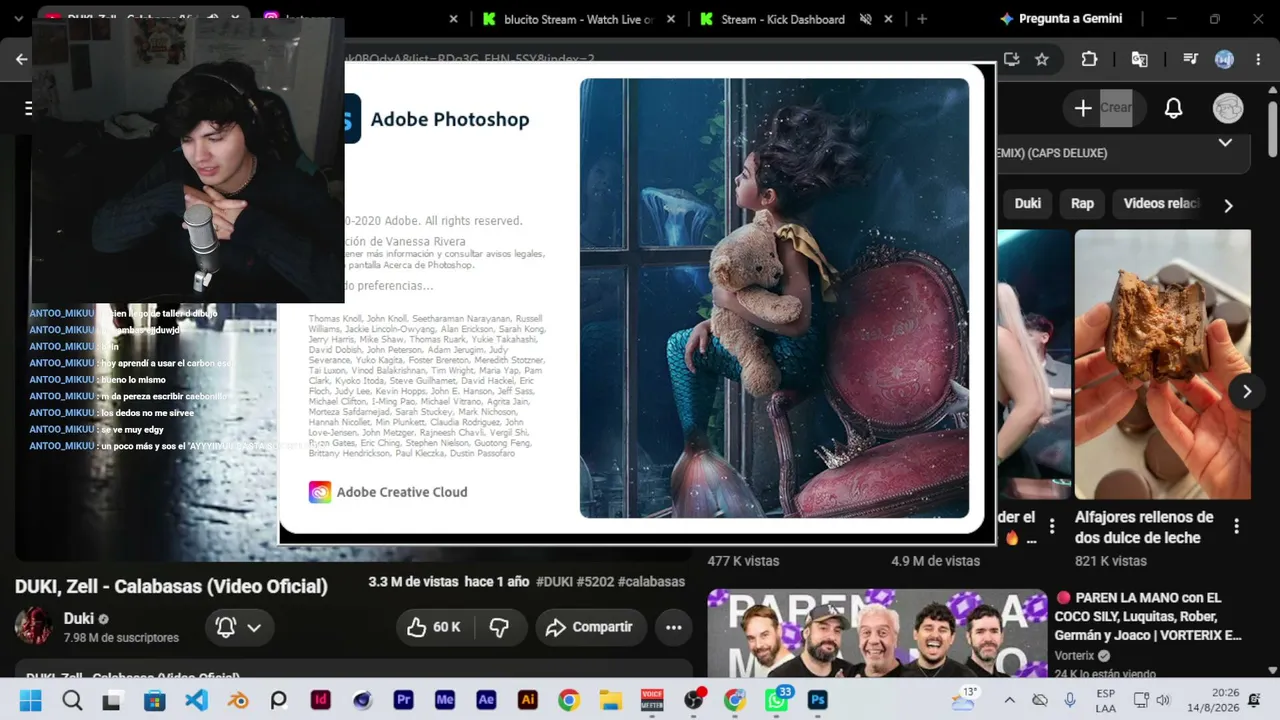Launch Blender from the taskbar
Image resolution: width=1280 pixels, height=720 pixels.
click(238, 700)
